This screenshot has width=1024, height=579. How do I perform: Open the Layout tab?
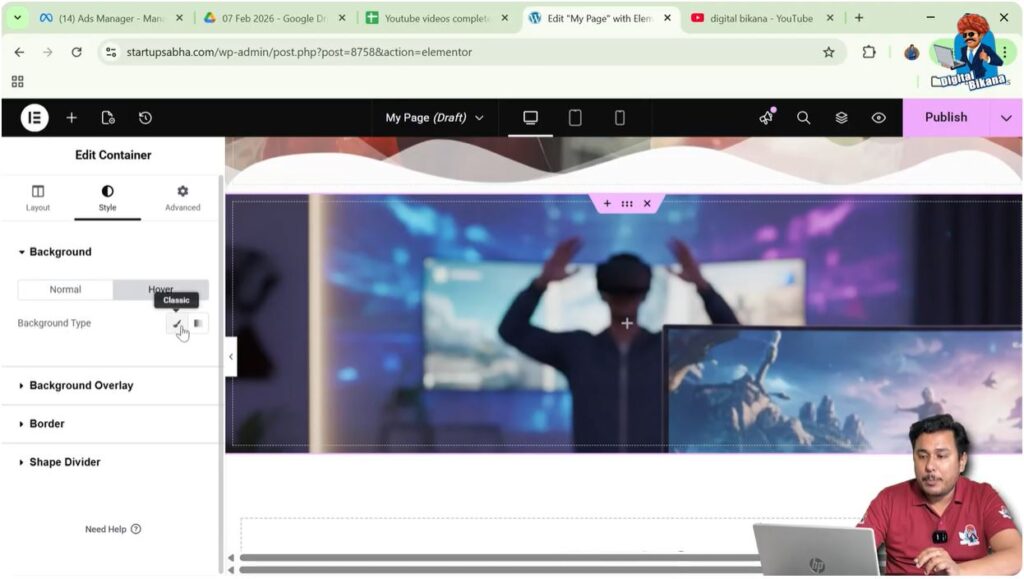click(x=38, y=196)
